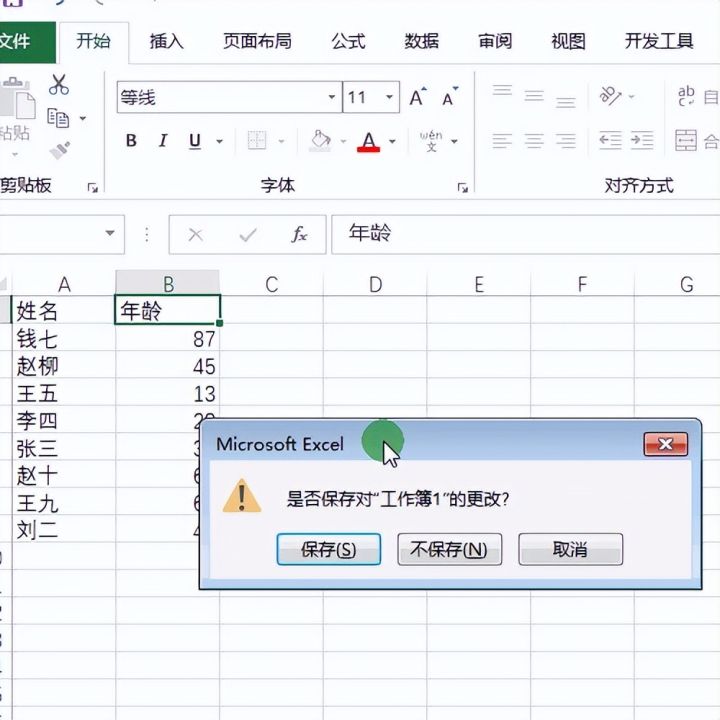The width and height of the screenshot is (720, 720).
Task: Click the cell borders icon
Action: (x=257, y=141)
